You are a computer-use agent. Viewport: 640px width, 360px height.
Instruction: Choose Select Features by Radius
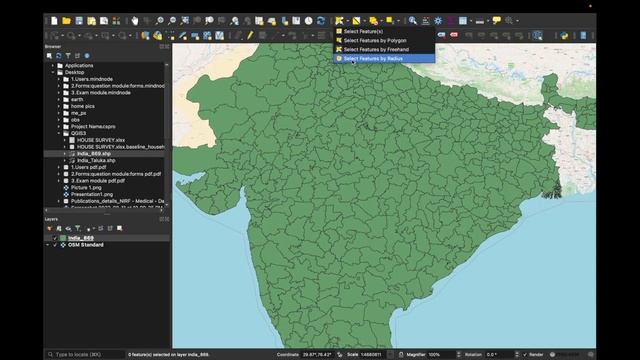tap(384, 58)
